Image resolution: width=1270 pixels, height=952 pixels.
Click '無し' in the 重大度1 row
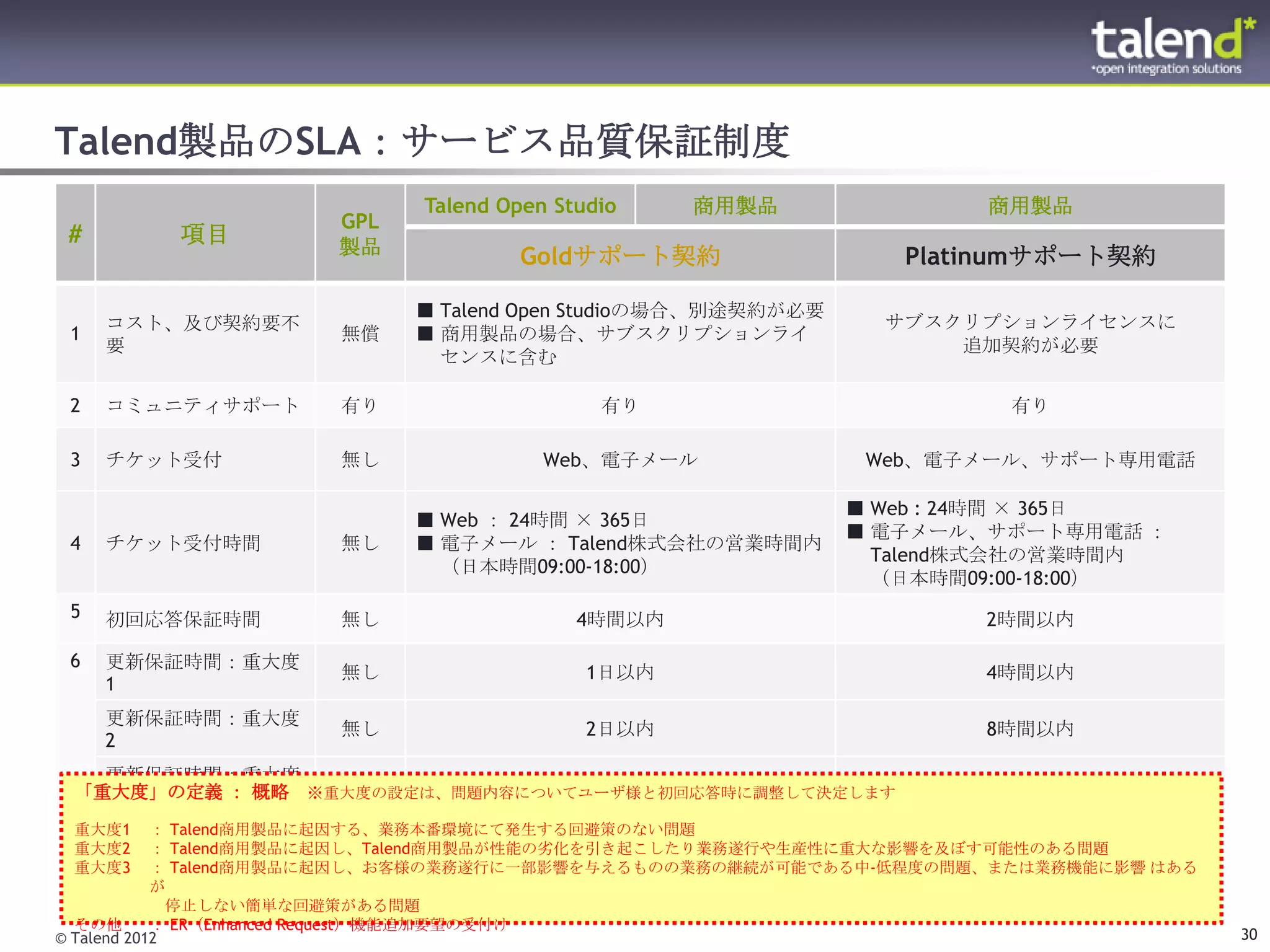[x=360, y=672]
